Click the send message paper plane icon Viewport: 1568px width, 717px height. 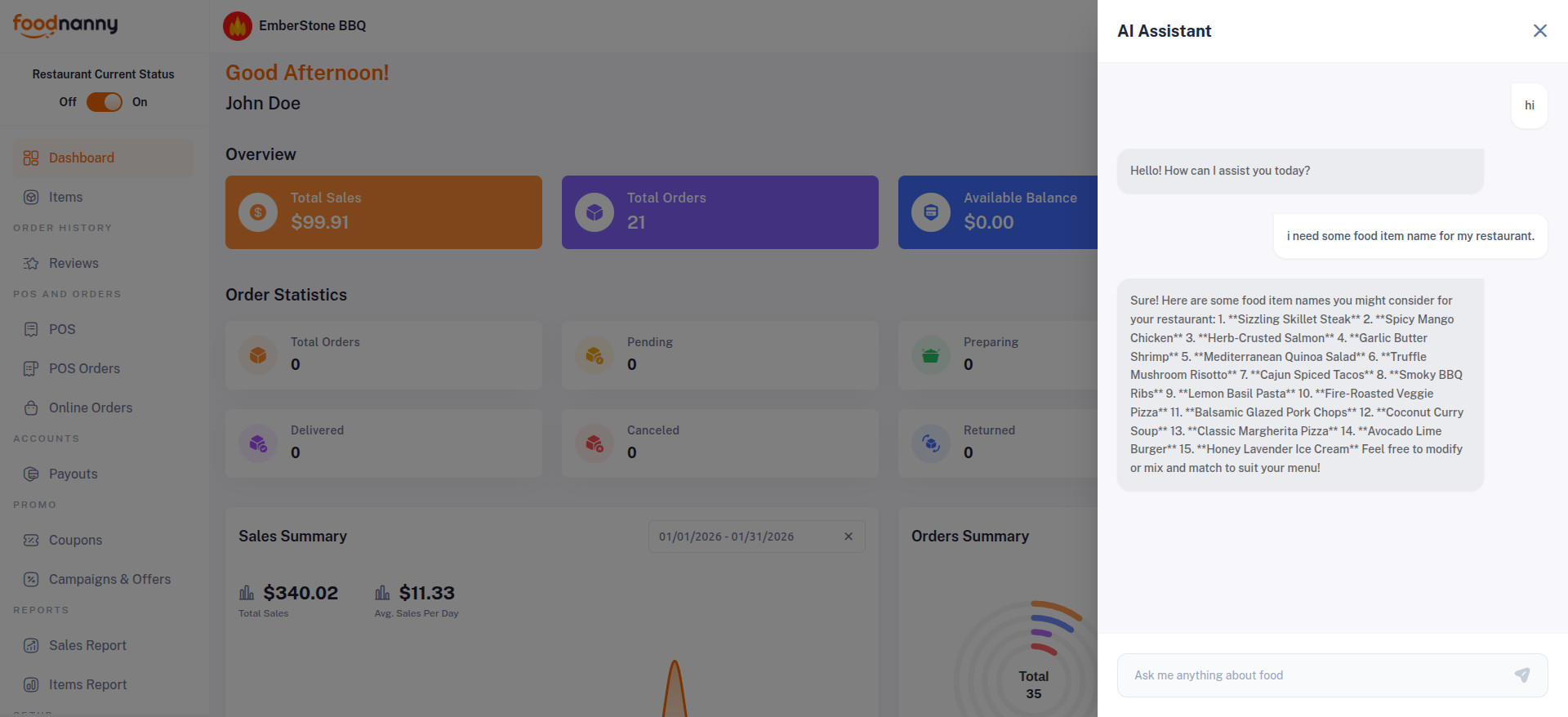pyautogui.click(x=1521, y=675)
